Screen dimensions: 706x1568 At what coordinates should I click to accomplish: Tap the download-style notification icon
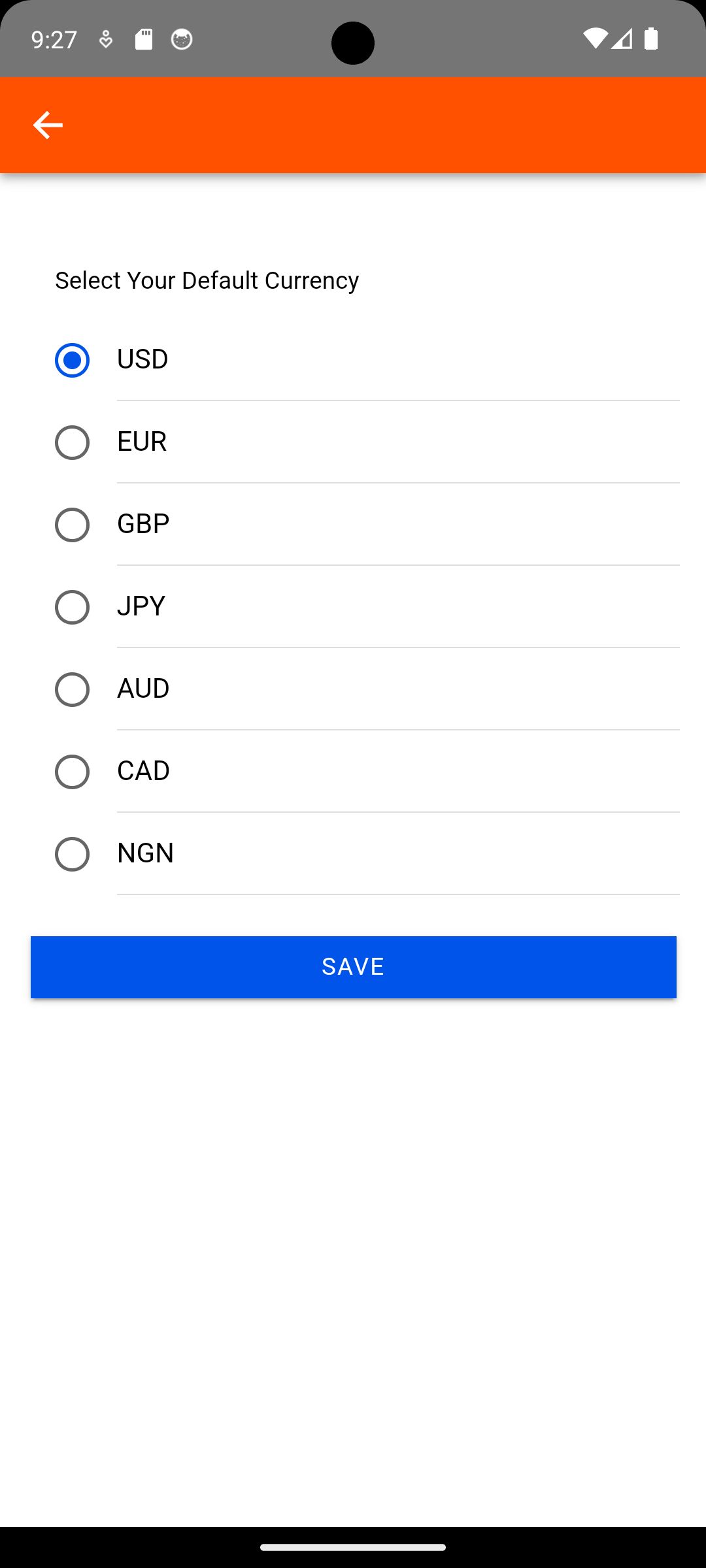pos(106,40)
